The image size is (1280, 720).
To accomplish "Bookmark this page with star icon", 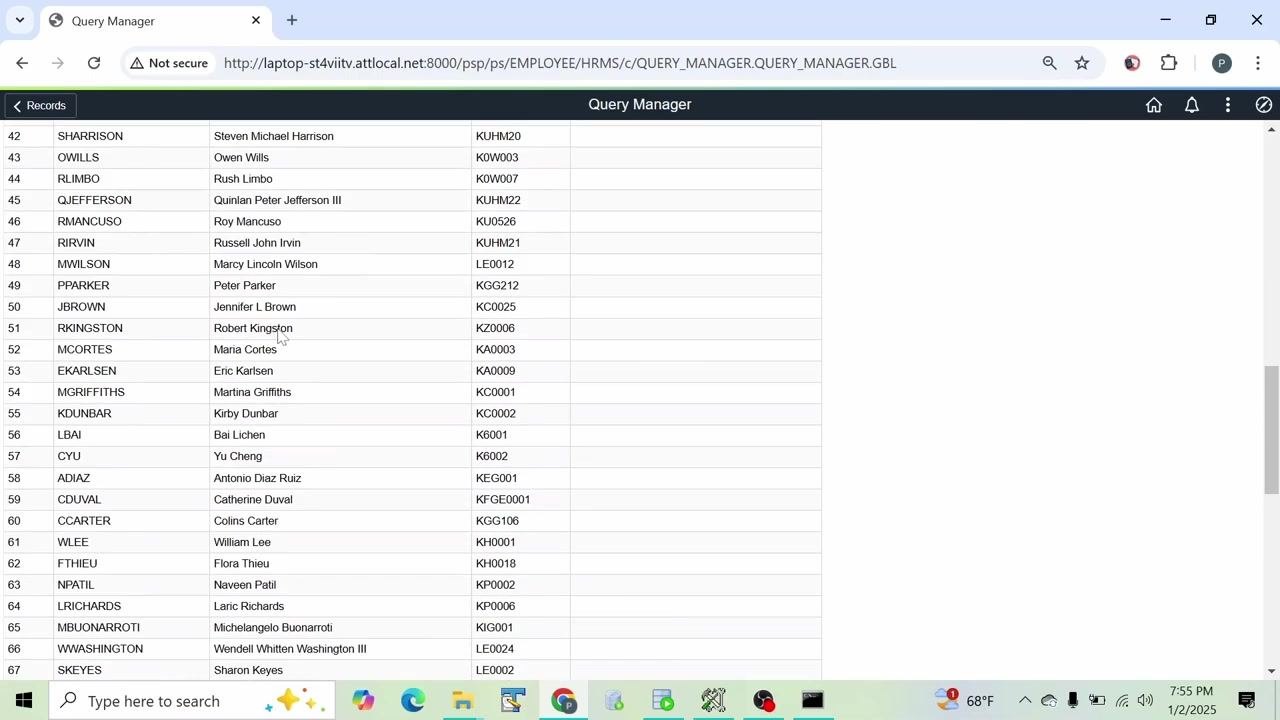I will tap(1082, 63).
